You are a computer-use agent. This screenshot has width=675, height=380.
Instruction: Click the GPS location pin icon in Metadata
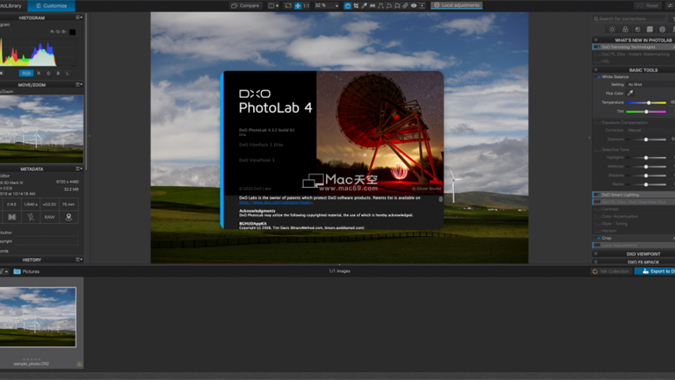point(68,217)
